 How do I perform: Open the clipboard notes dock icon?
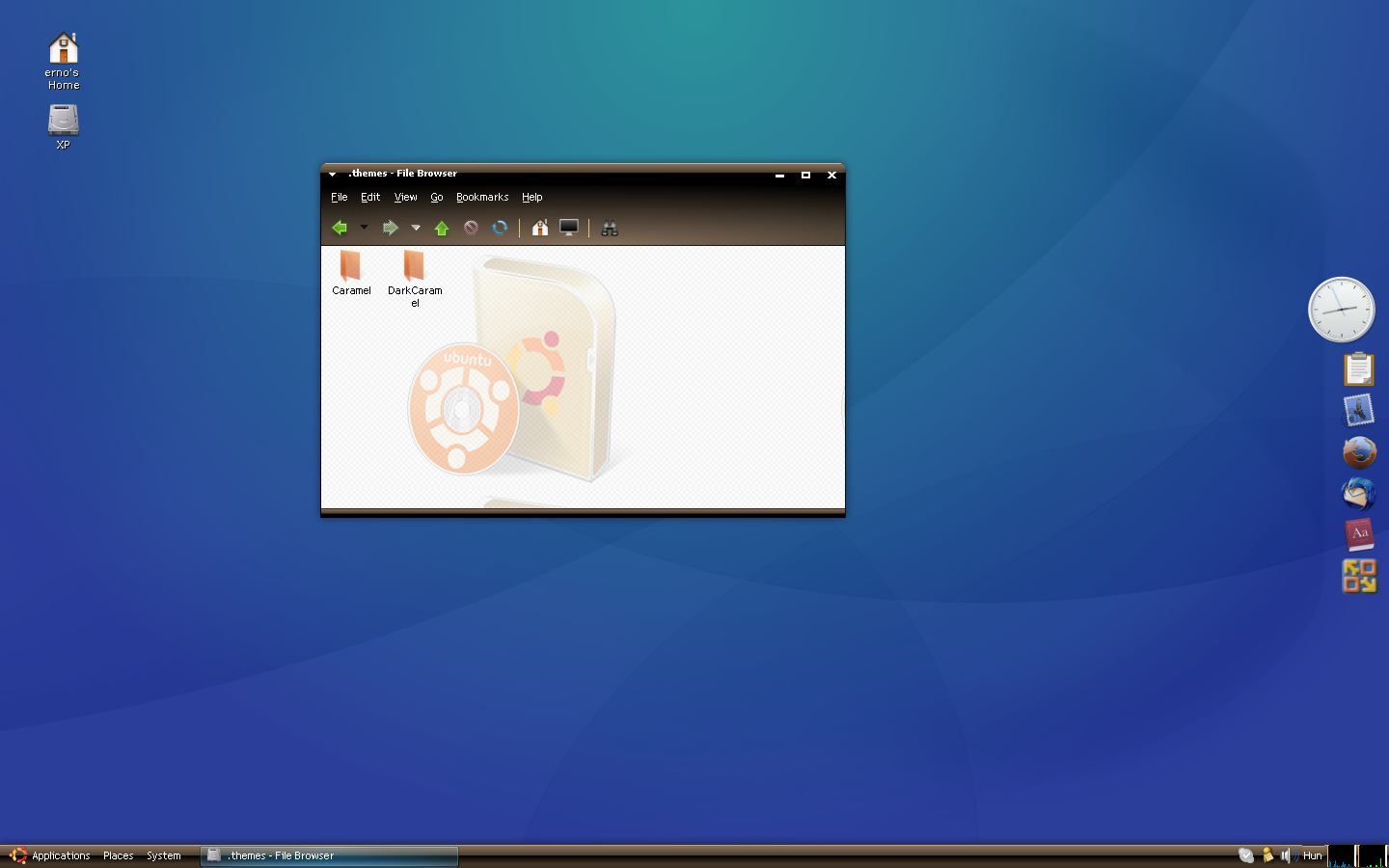point(1359,368)
